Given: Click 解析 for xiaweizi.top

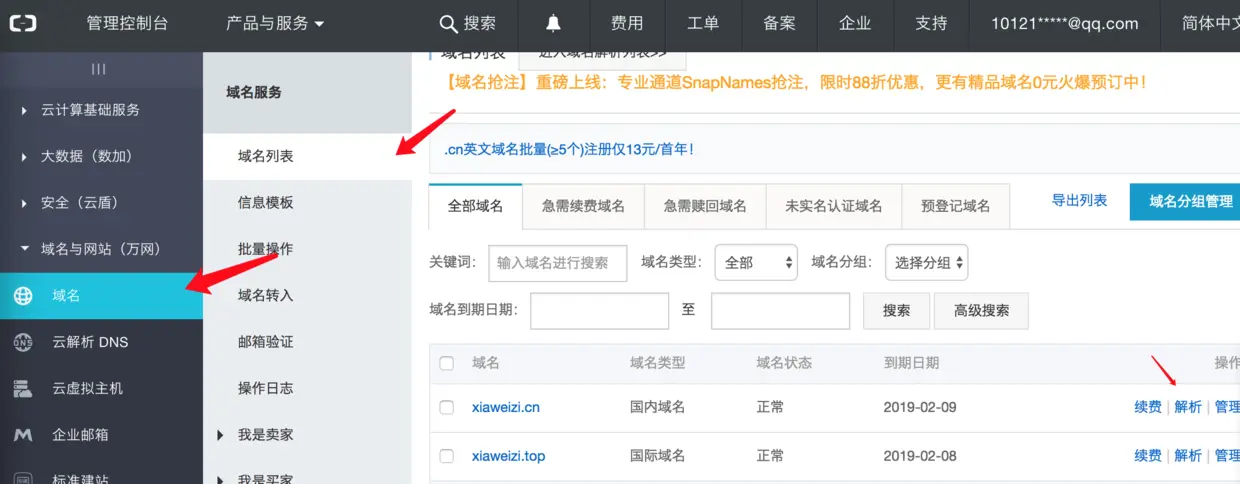Looking at the screenshot, I should (1188, 456).
